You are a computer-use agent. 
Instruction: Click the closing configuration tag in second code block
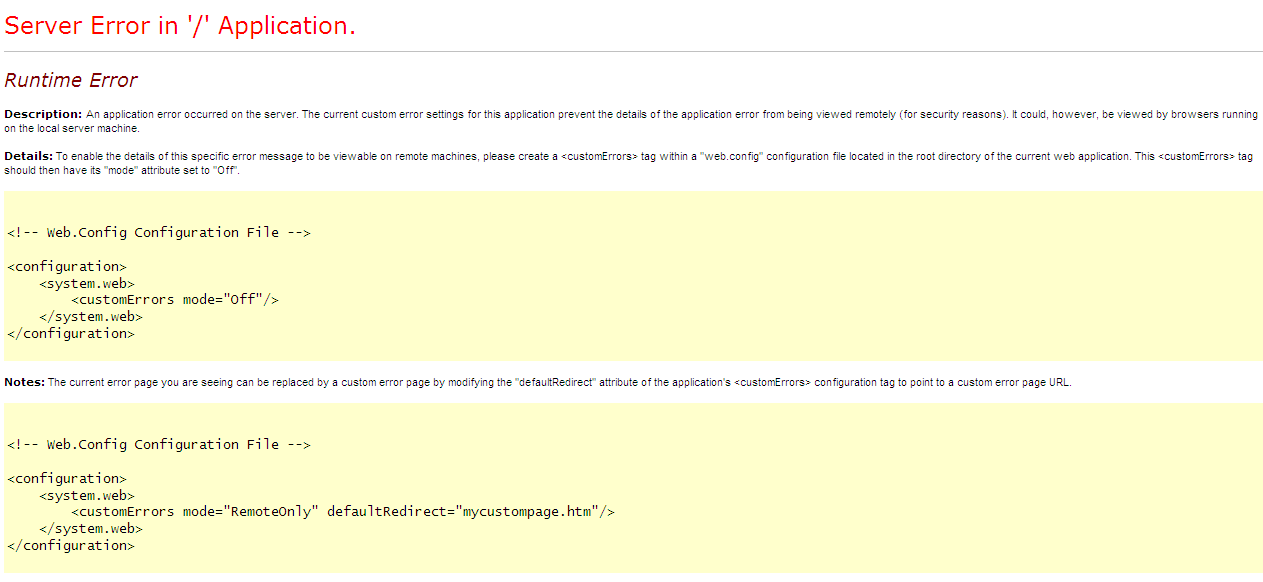[70, 545]
